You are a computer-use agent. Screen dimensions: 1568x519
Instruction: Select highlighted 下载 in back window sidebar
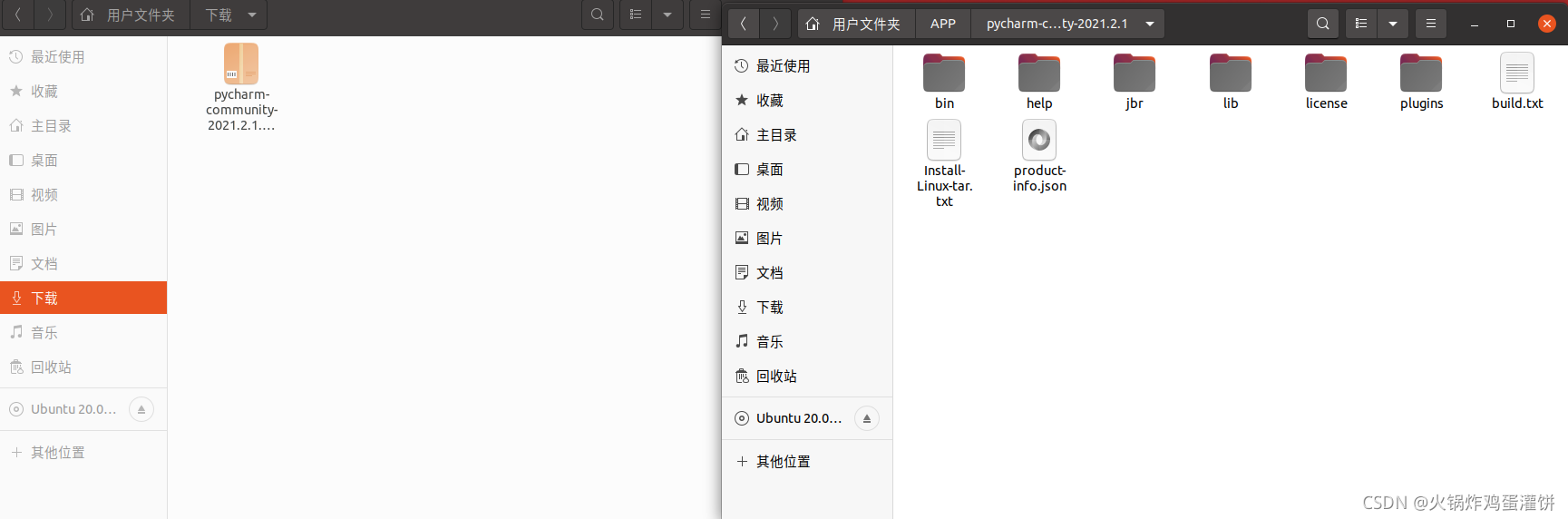(x=83, y=298)
